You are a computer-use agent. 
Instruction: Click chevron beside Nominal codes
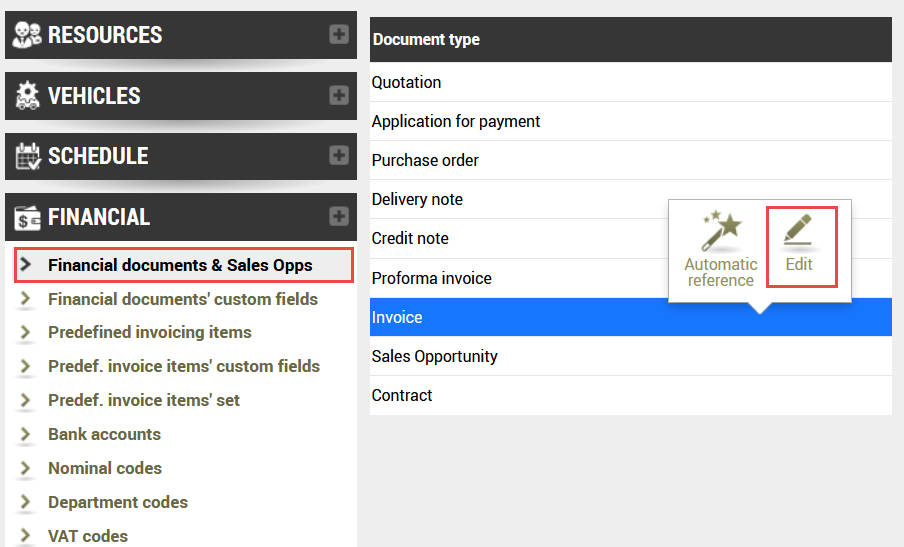pos(25,468)
